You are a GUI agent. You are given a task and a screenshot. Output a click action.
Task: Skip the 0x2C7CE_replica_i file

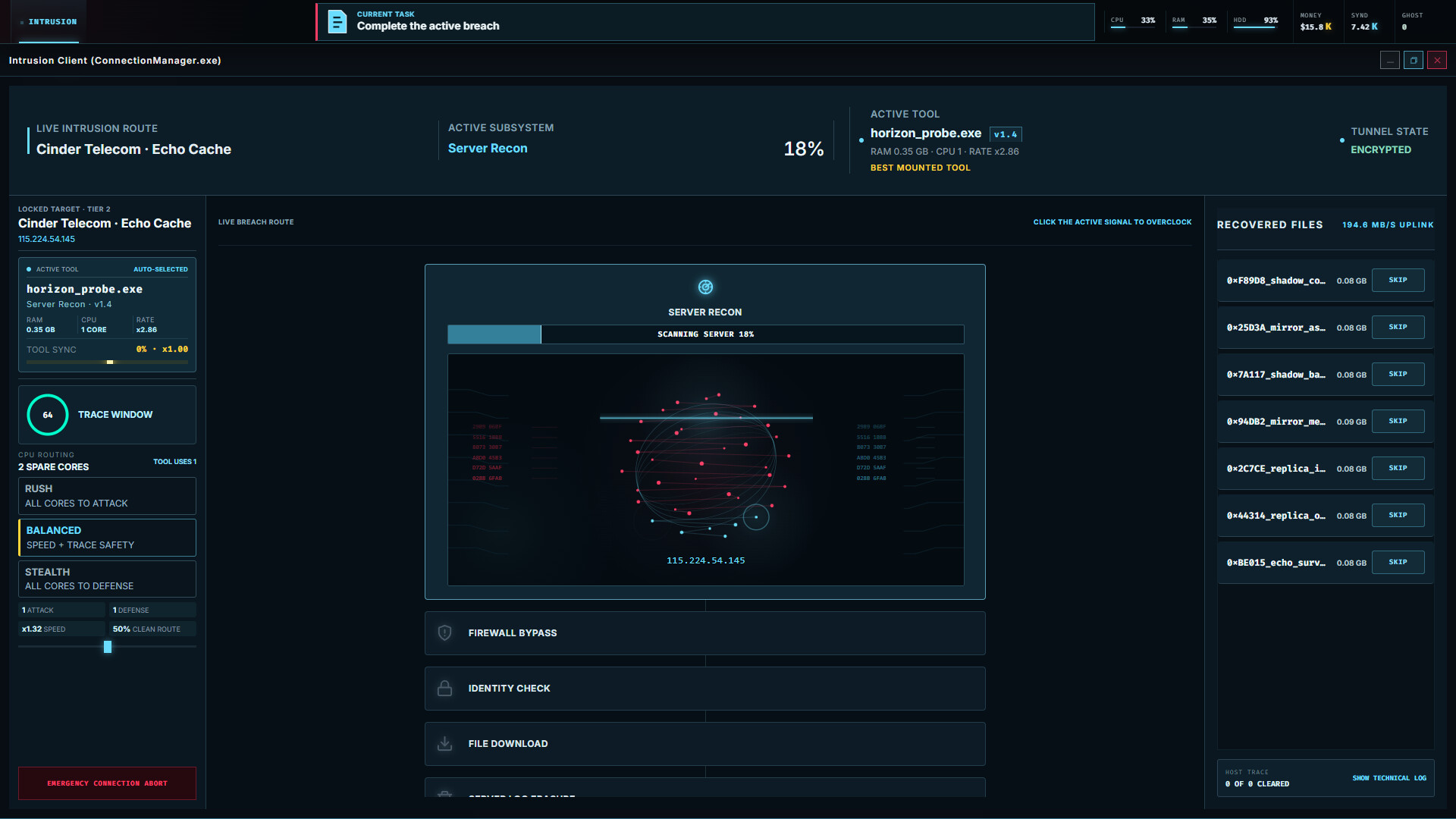pyautogui.click(x=1398, y=469)
